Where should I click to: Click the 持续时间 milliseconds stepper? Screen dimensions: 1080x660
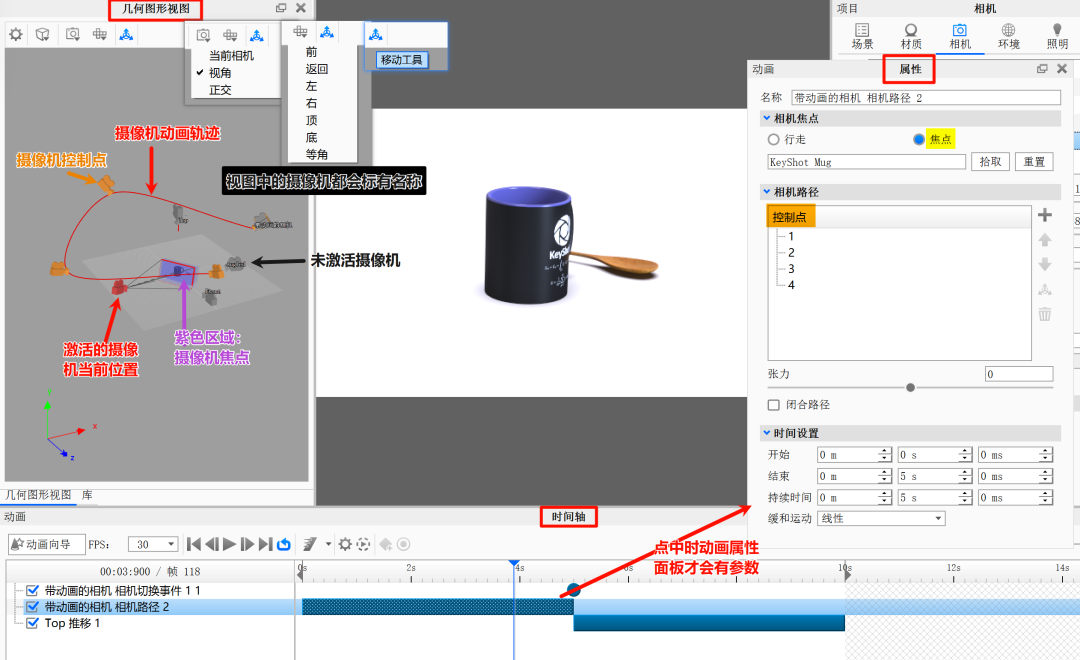(x=1015, y=497)
